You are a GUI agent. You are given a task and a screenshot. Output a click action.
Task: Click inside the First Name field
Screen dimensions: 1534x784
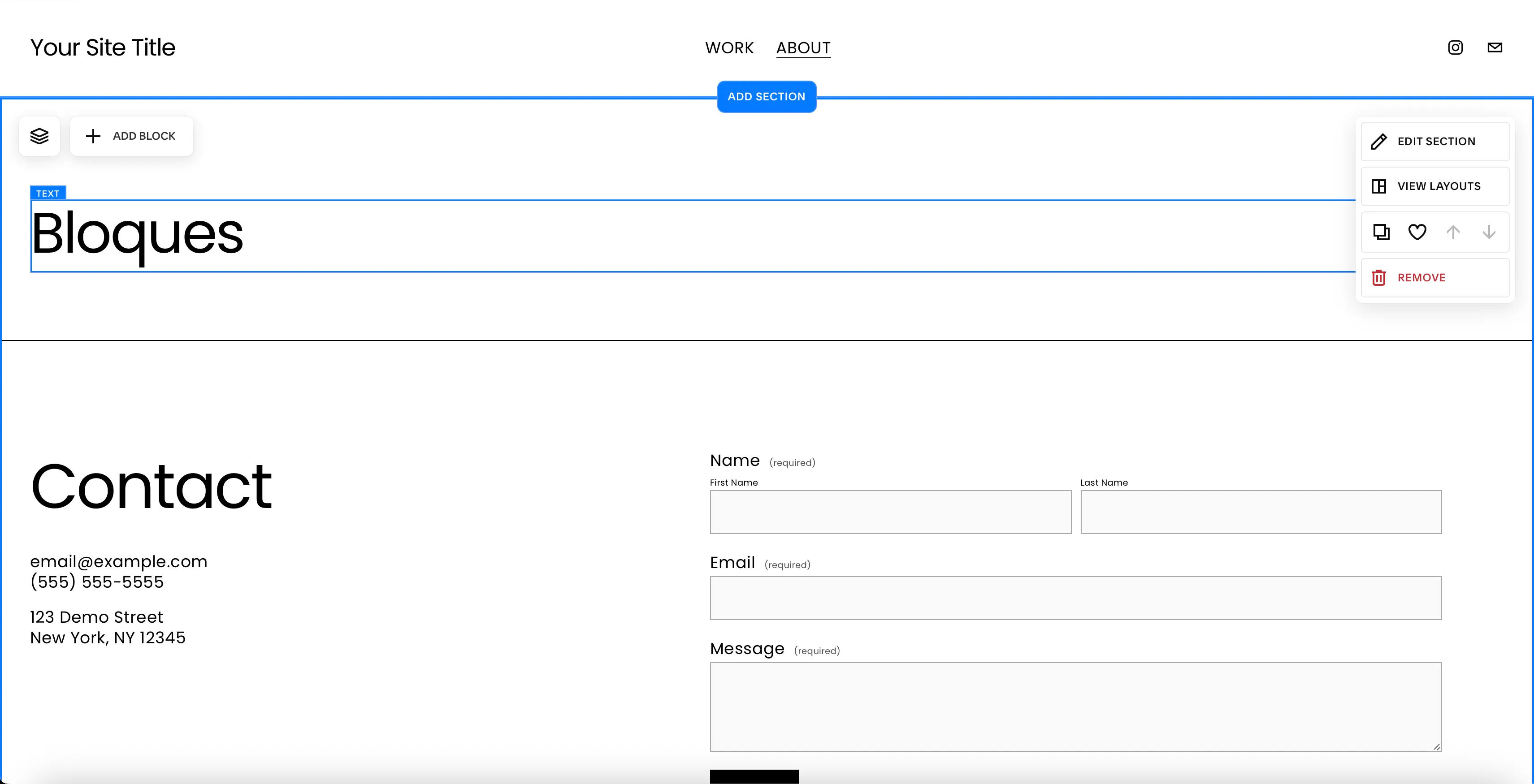[x=890, y=512]
